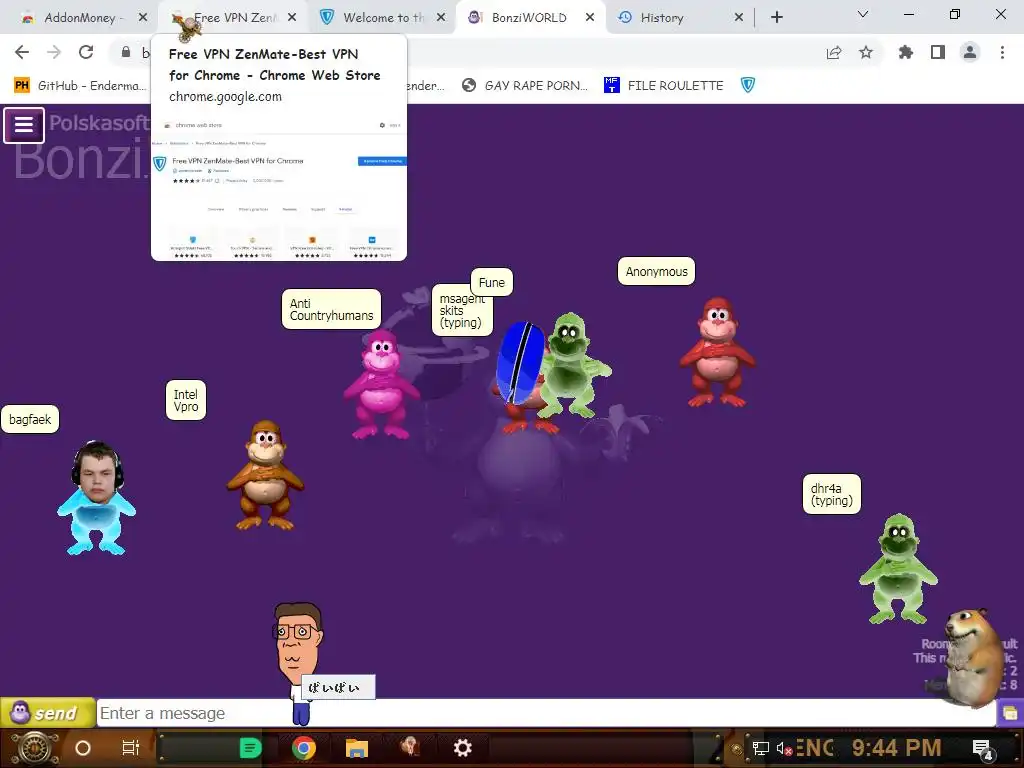Click the msagent skits (typing) label
This screenshot has height=768, width=1024.
coord(460,313)
